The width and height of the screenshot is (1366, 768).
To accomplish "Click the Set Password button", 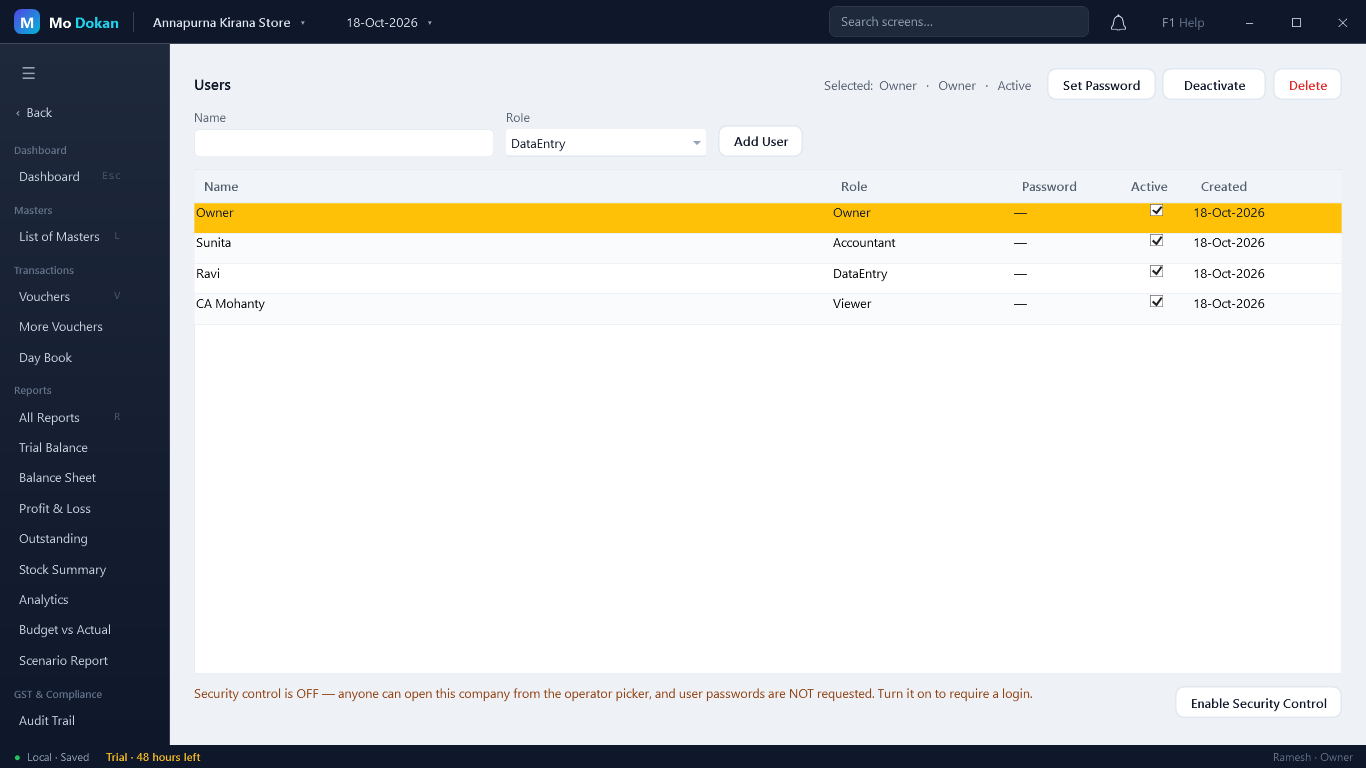I will (x=1101, y=85).
